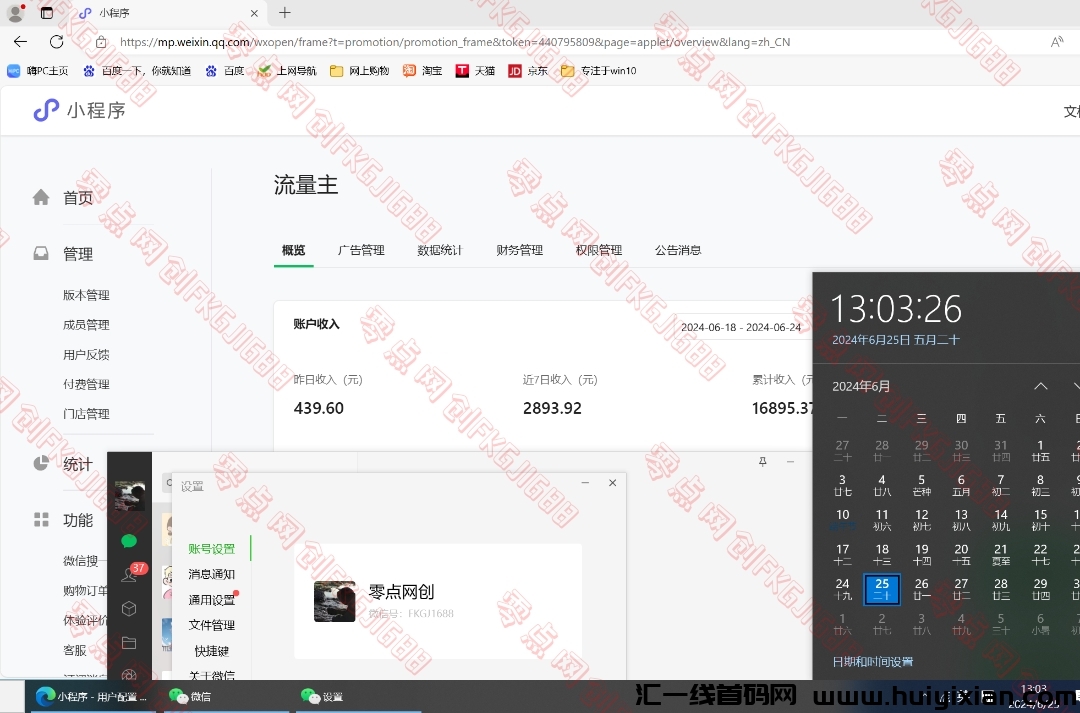Switch to the 数据统计 tab
Viewport: 1080px width, 713px height.
(439, 250)
